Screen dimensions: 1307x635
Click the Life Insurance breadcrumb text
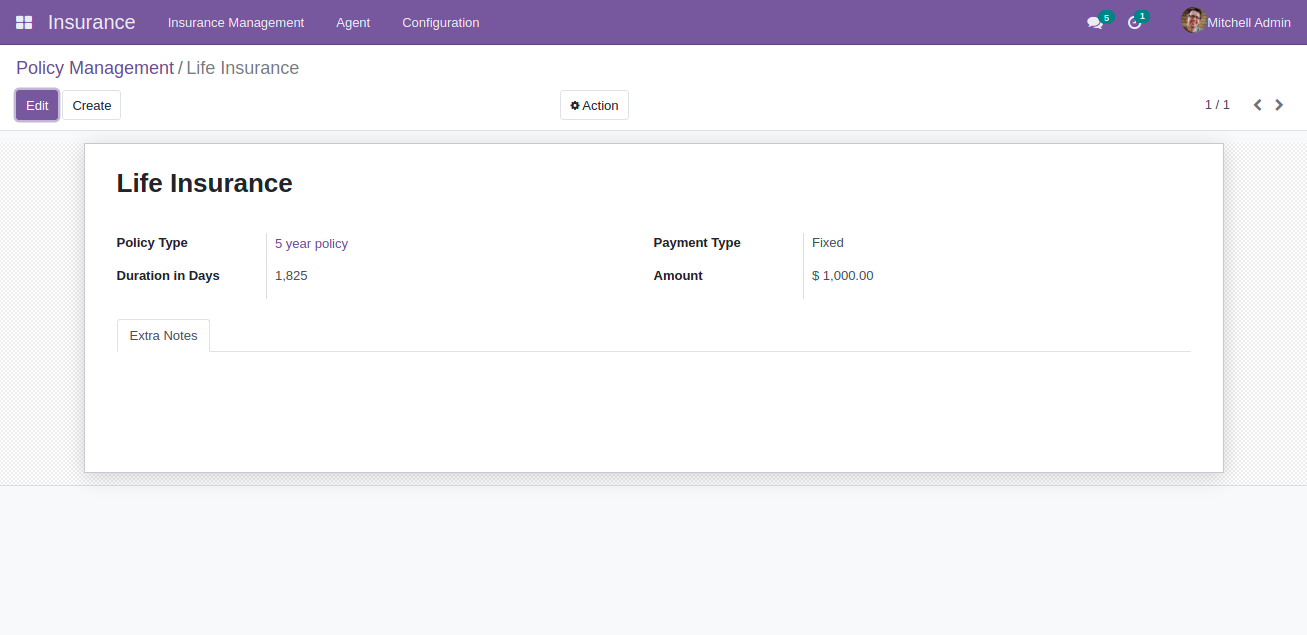coord(243,68)
